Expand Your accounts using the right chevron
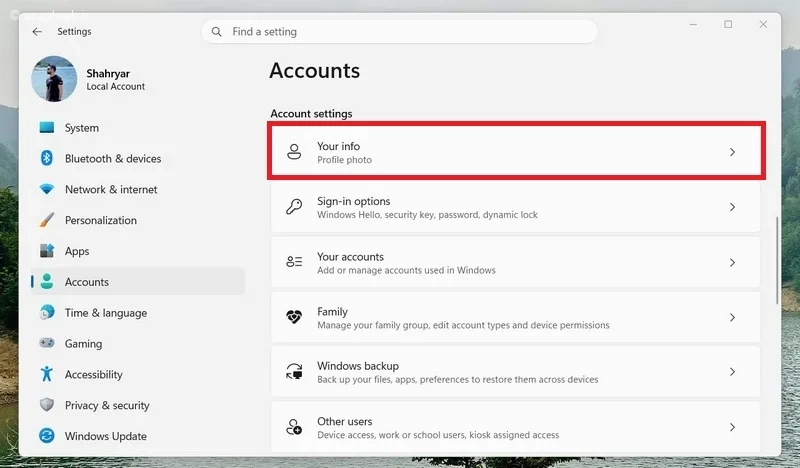 [x=732, y=262]
